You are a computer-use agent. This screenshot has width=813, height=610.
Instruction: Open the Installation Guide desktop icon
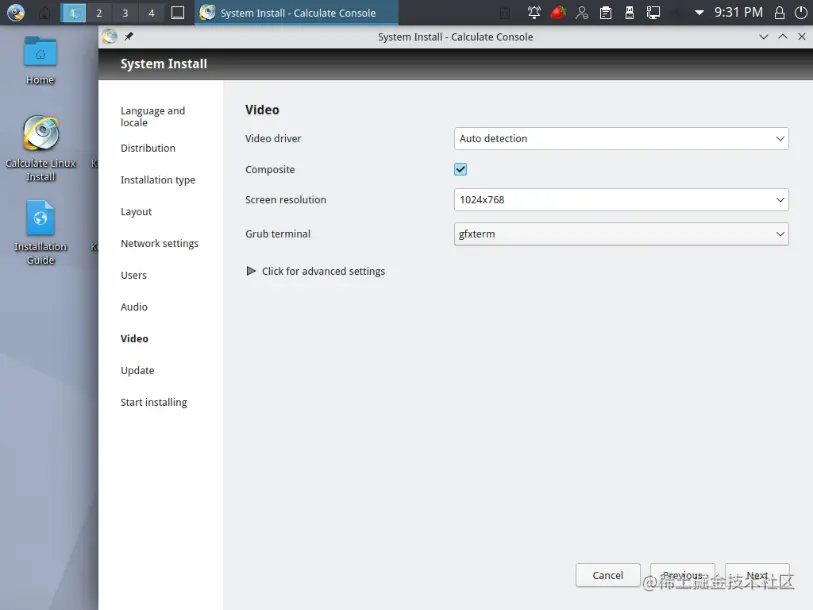pyautogui.click(x=40, y=232)
